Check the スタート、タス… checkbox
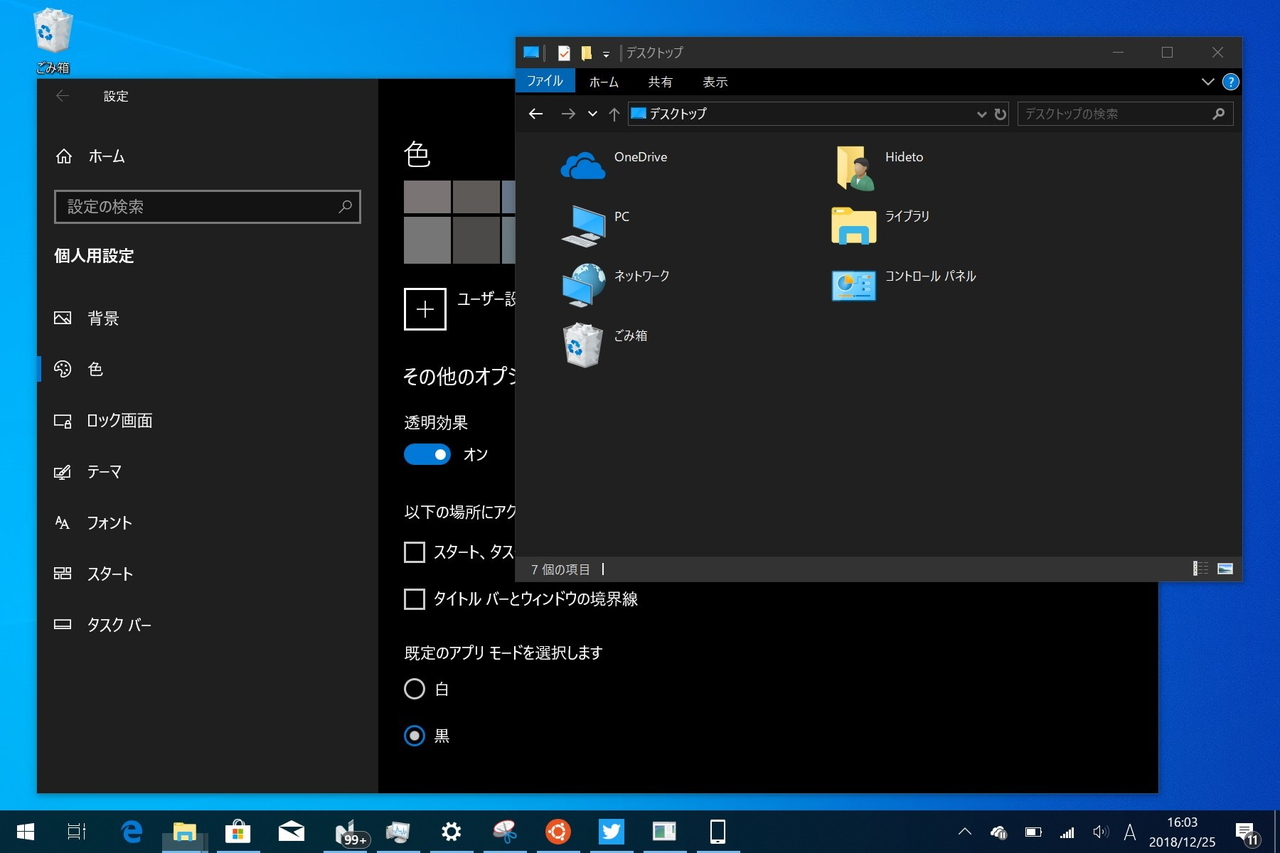 pyautogui.click(x=414, y=552)
